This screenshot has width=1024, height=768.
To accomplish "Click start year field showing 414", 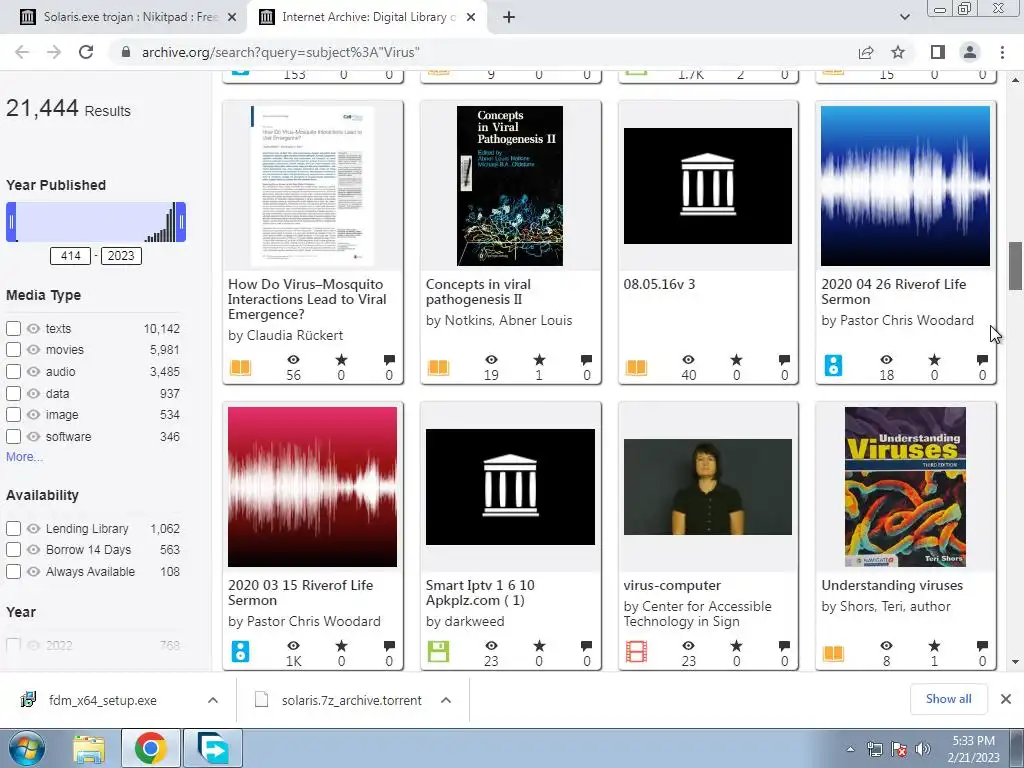I will [x=71, y=256].
